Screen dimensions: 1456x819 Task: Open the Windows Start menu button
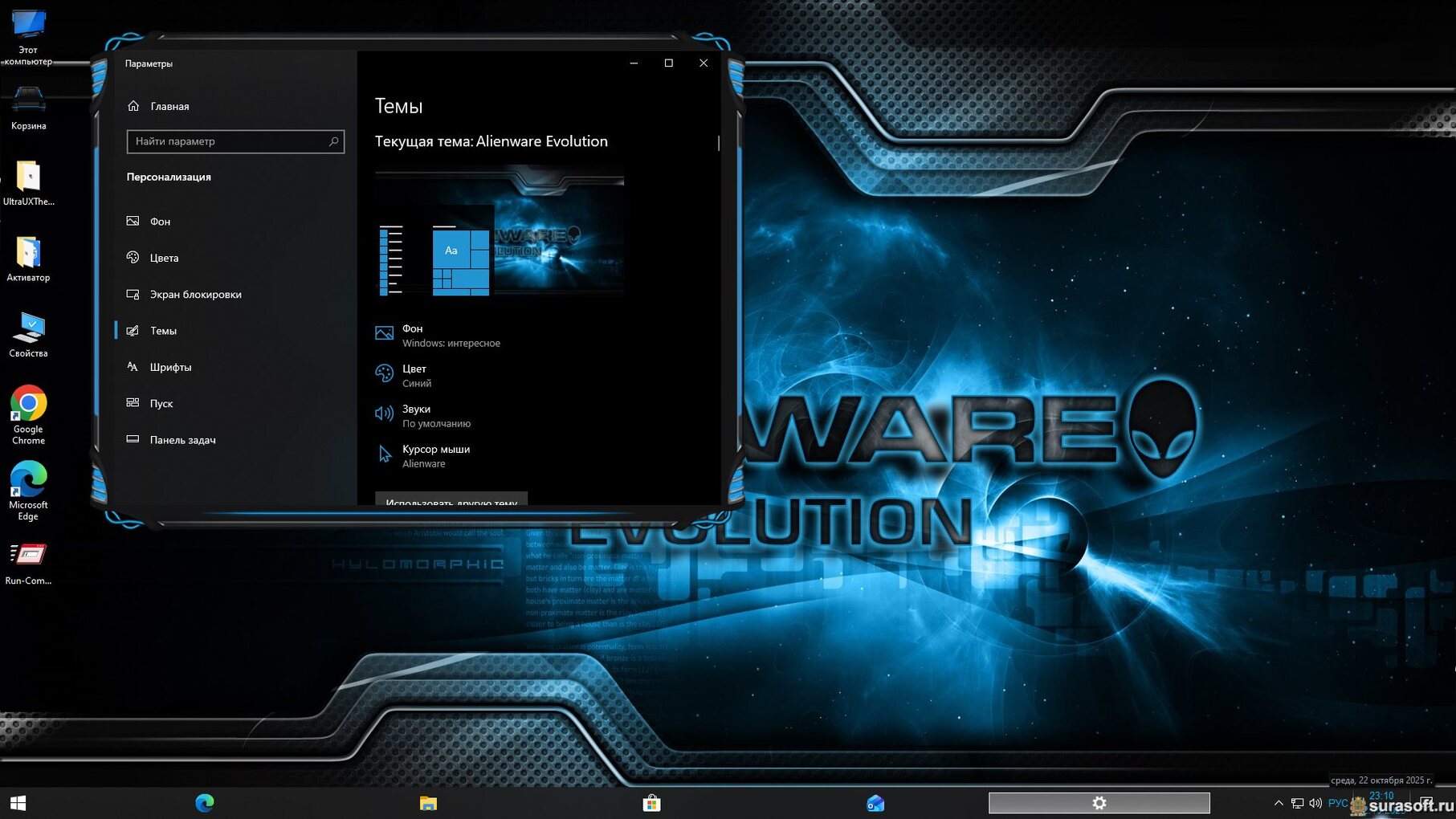pyautogui.click(x=18, y=803)
